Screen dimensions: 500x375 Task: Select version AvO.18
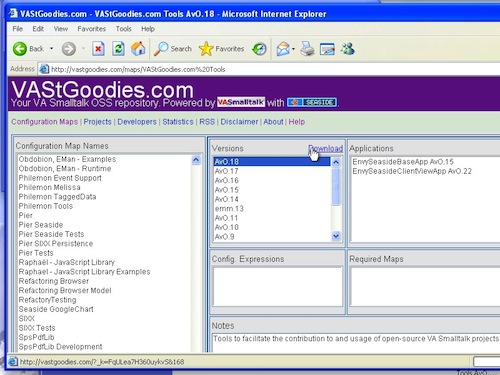tap(272, 162)
